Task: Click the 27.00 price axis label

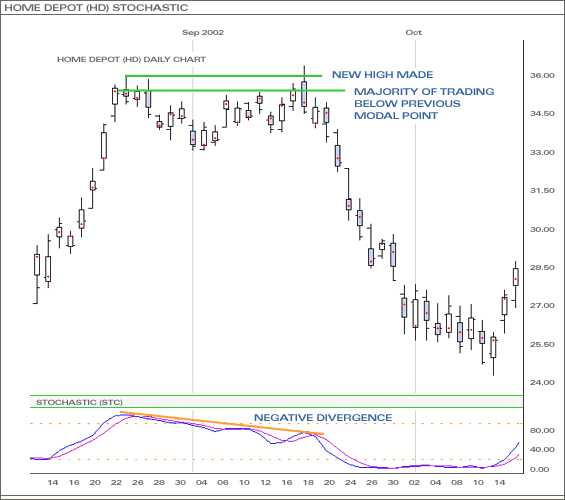Action: 542,305
